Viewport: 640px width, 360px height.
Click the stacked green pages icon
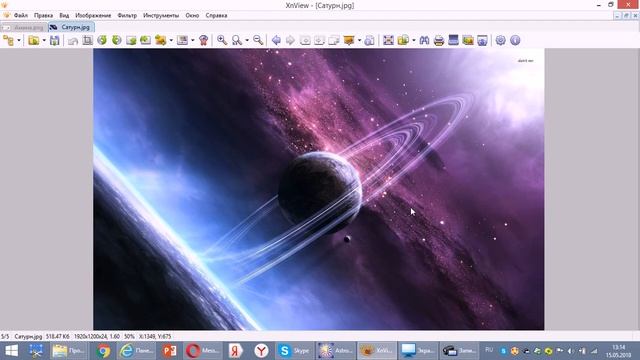(x=403, y=40)
